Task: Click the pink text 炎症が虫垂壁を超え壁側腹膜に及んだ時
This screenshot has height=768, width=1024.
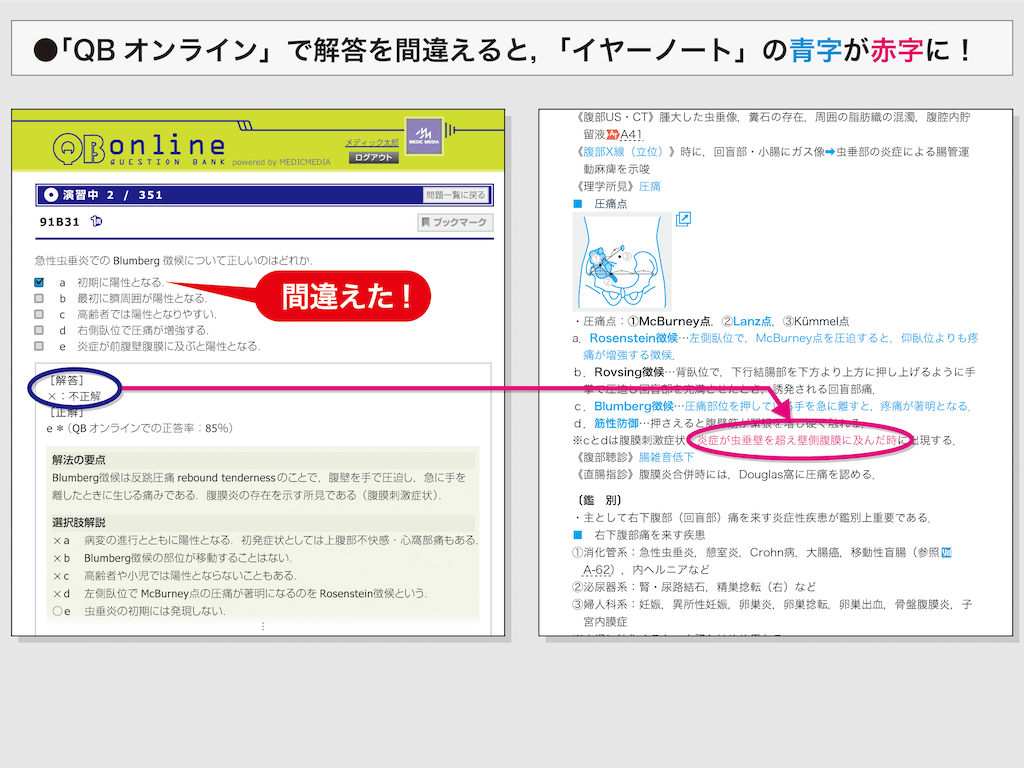Action: 797,440
